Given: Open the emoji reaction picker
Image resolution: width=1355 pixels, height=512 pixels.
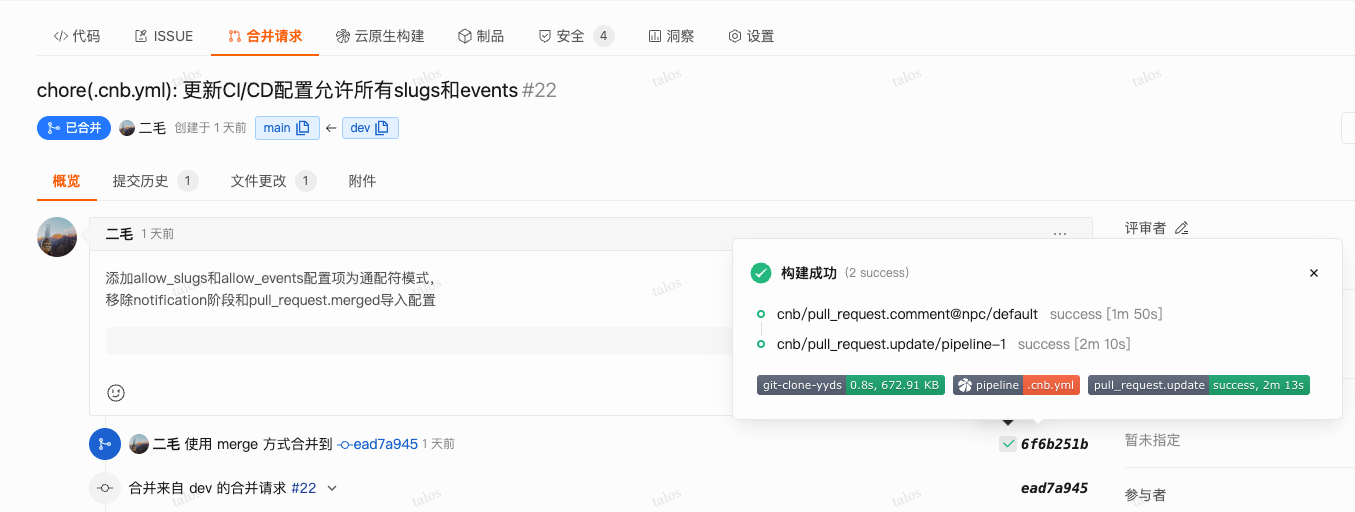Looking at the screenshot, I should [x=116, y=393].
